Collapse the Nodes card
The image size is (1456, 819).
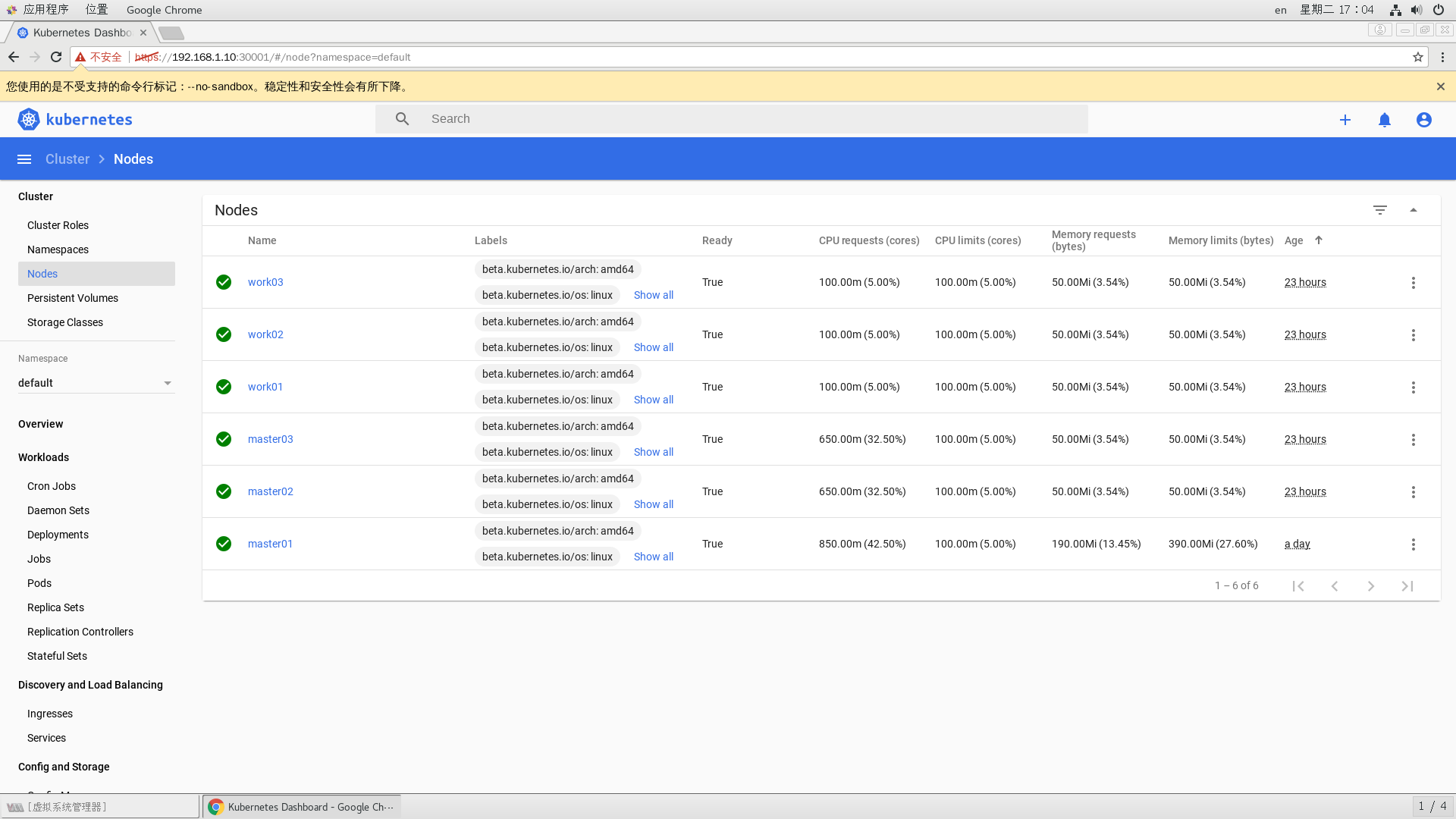[x=1413, y=210]
